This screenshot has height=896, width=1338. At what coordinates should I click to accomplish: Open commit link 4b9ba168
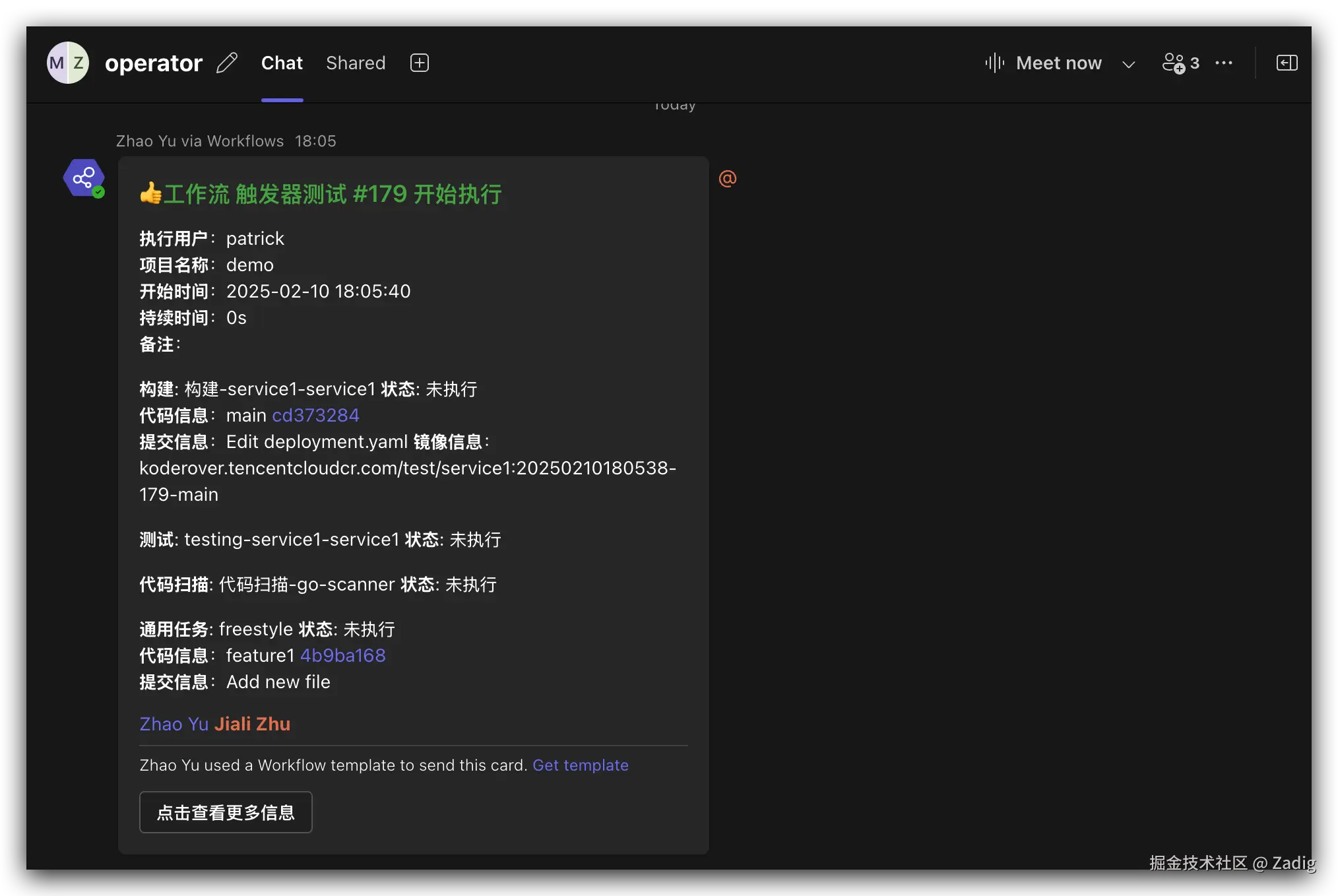pyautogui.click(x=342, y=656)
